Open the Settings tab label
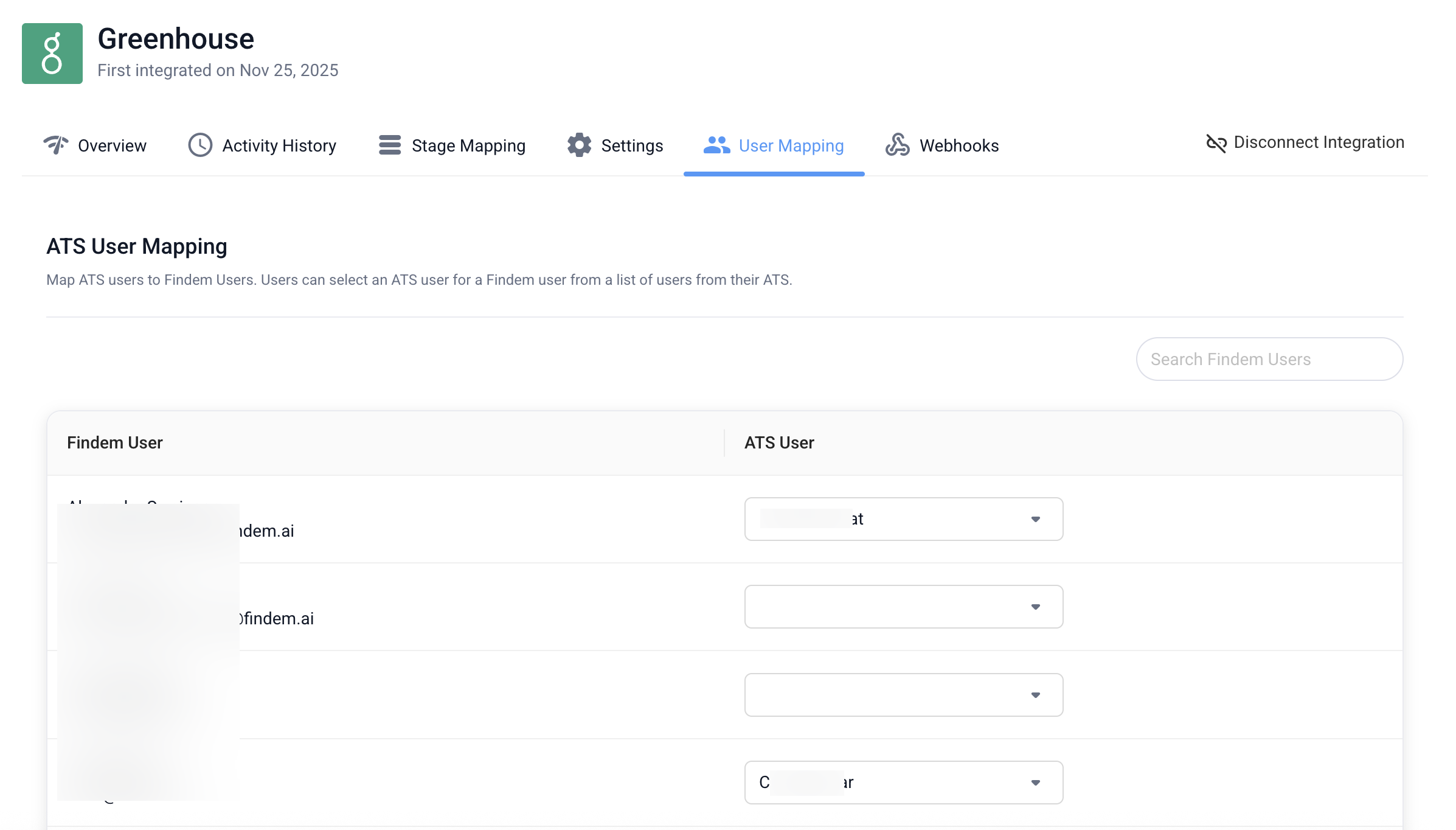The width and height of the screenshot is (1456, 830). pos(632,145)
